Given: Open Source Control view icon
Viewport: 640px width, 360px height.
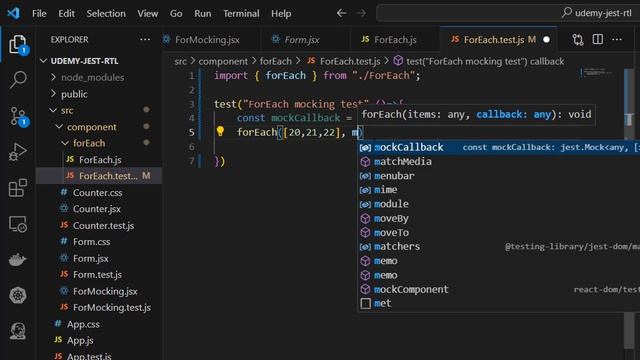Looking at the screenshot, I should click(x=18, y=116).
